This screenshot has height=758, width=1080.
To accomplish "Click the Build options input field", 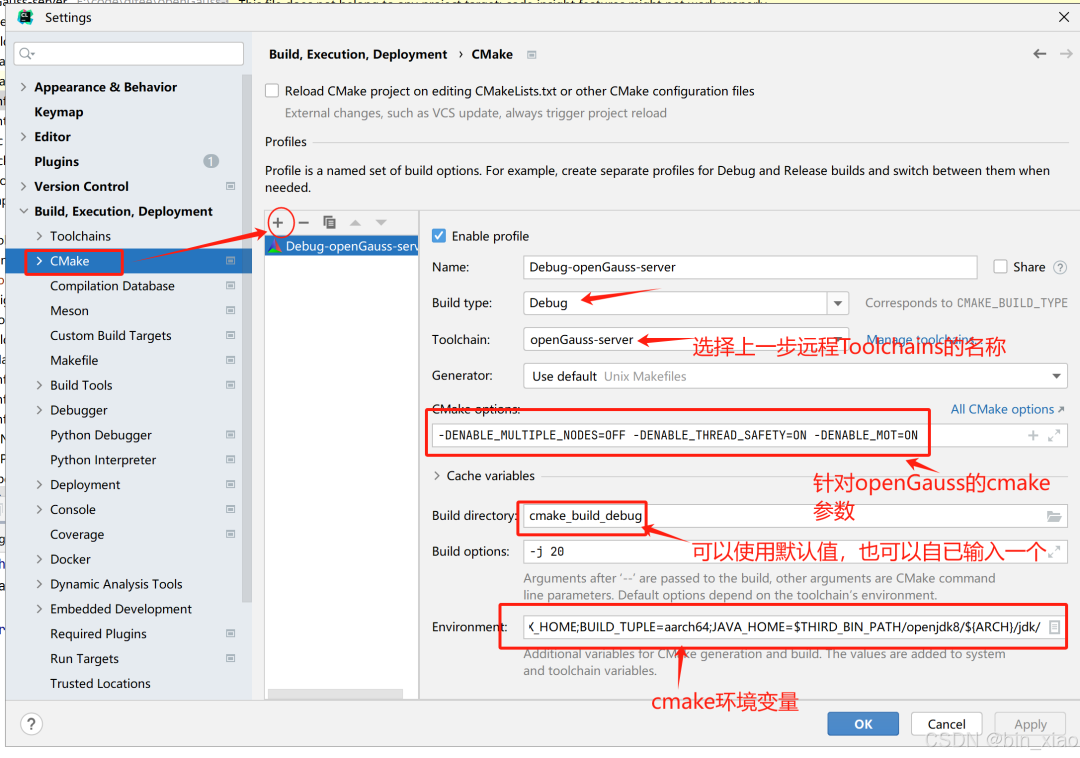I will click(795, 551).
